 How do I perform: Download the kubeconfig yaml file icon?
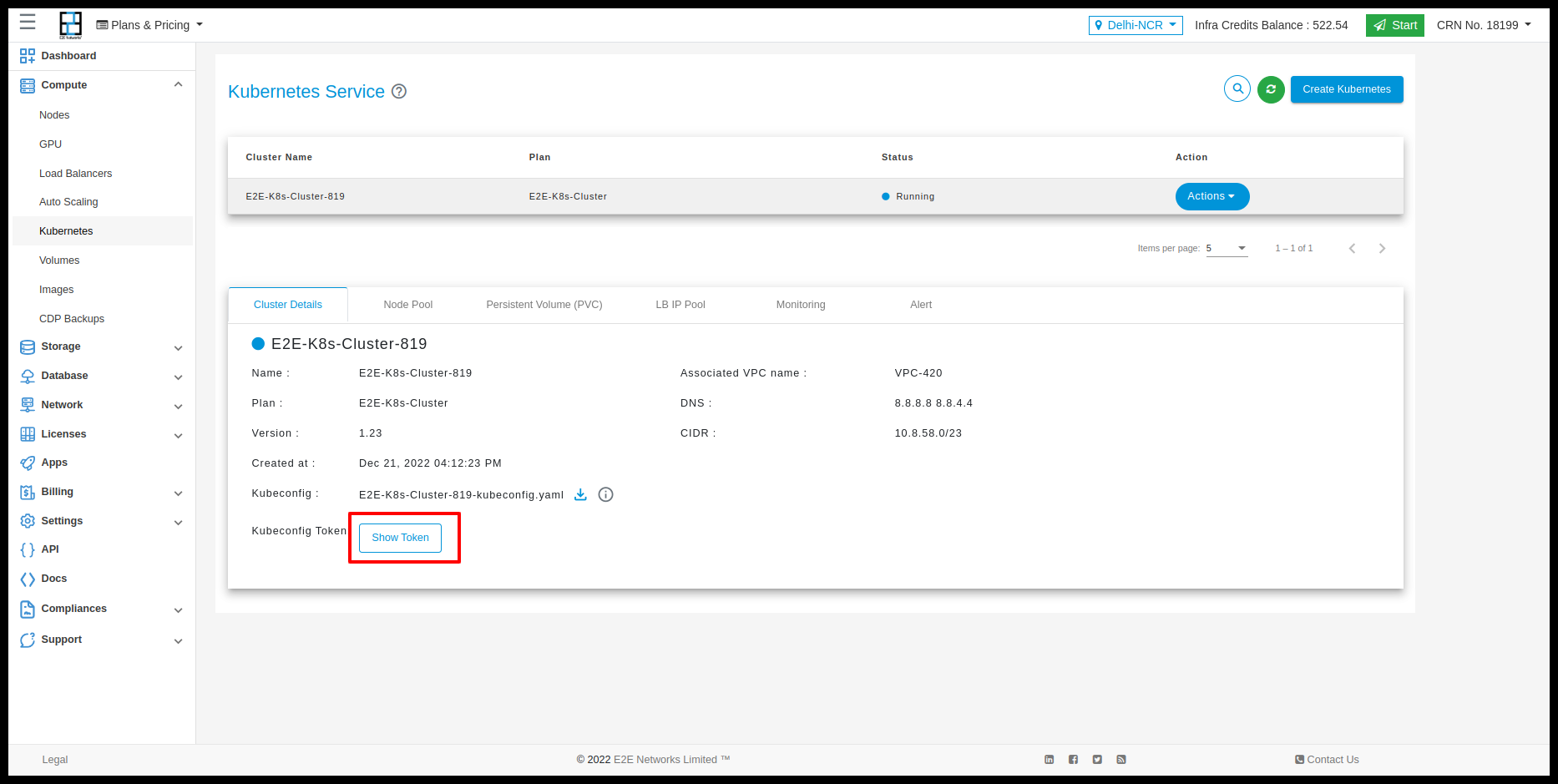pos(580,494)
